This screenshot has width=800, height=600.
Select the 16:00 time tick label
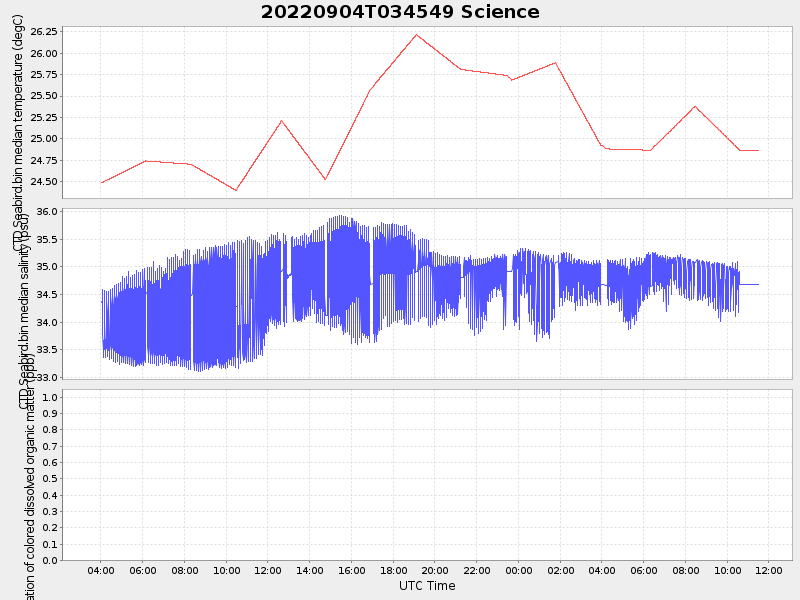tap(352, 570)
